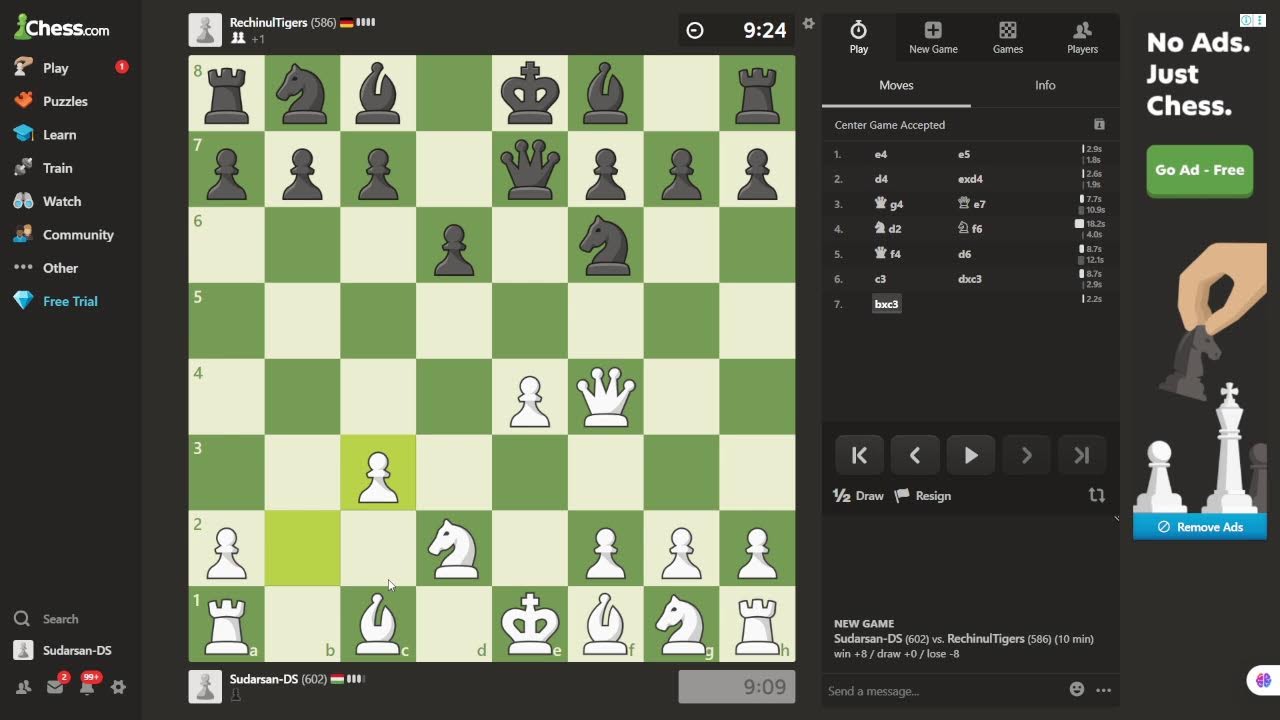Click the black queen on e7

[x=530, y=169]
